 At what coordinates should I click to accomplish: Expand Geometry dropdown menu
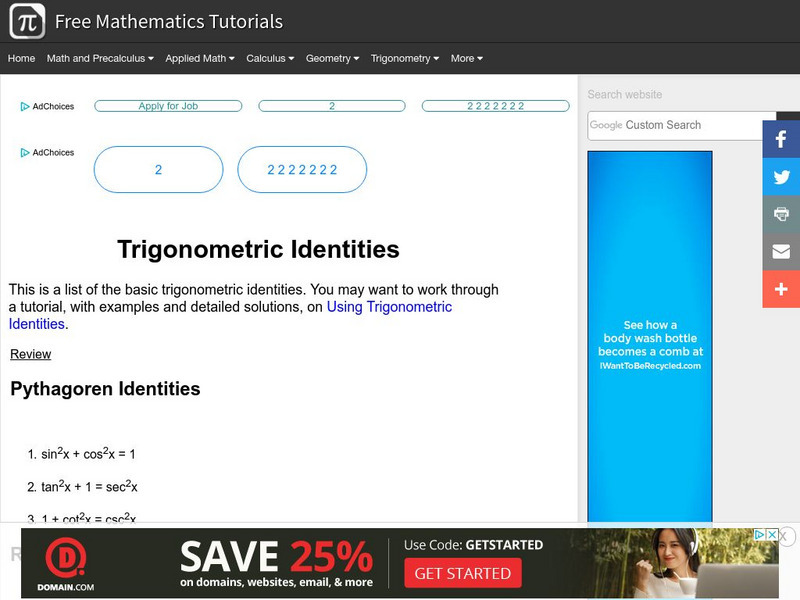(333, 58)
